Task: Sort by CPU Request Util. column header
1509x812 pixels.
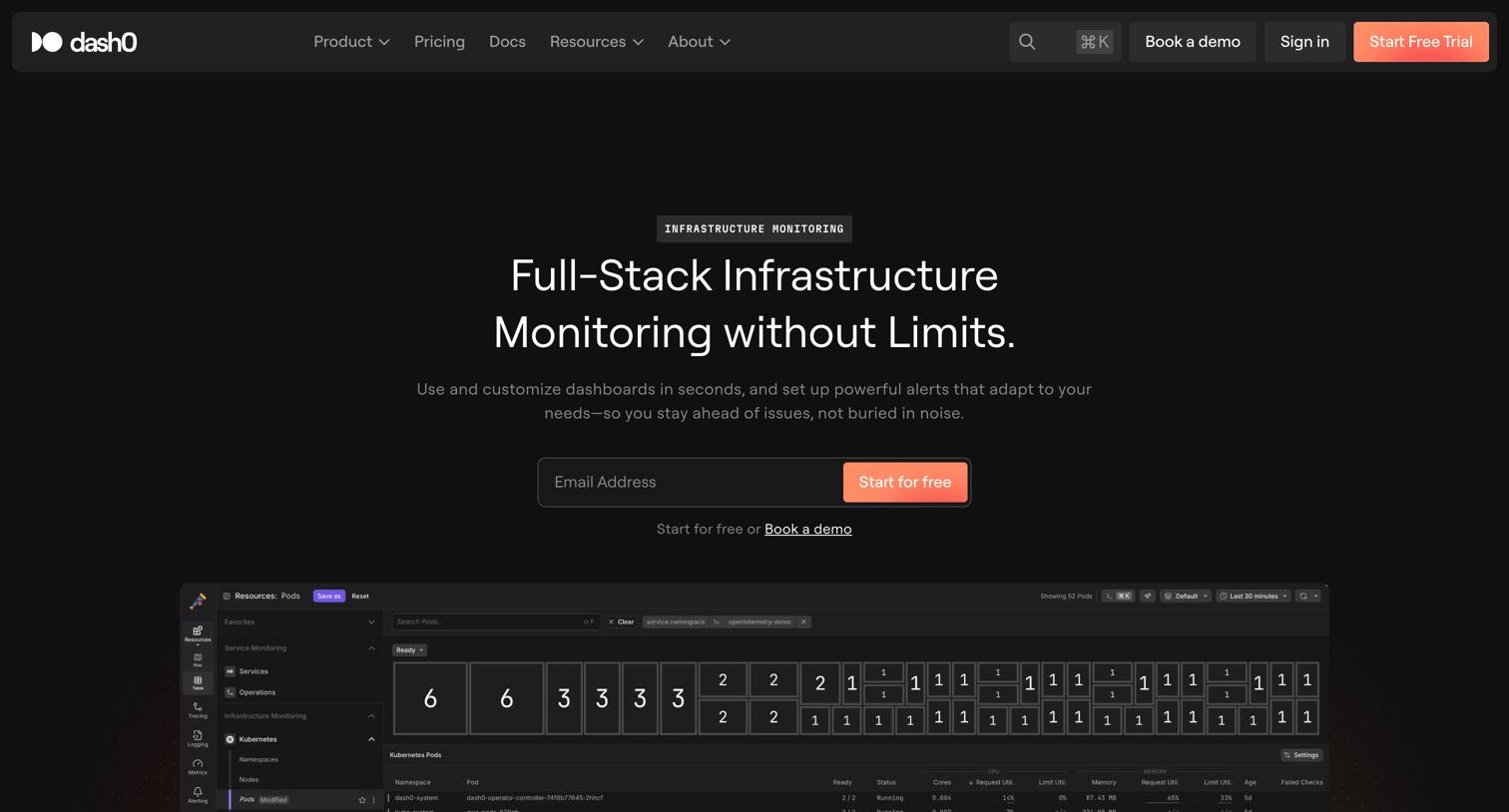Action: coord(991,783)
